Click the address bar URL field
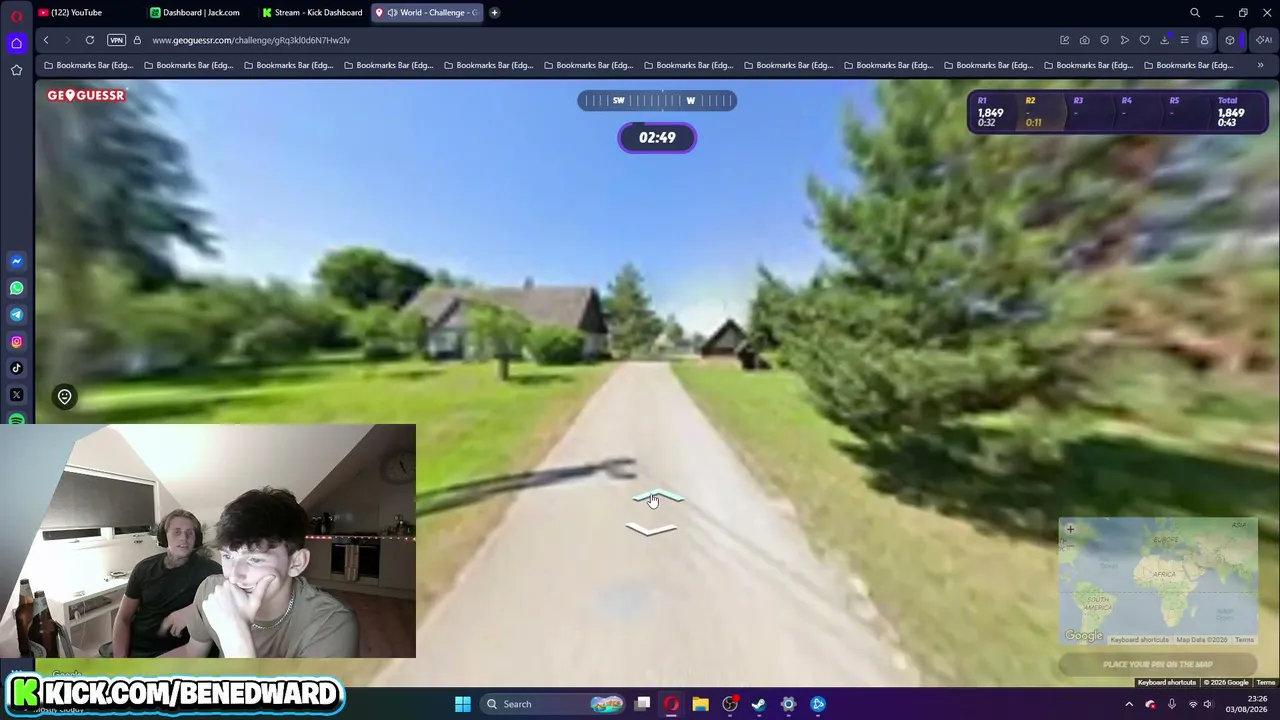 coord(600,40)
